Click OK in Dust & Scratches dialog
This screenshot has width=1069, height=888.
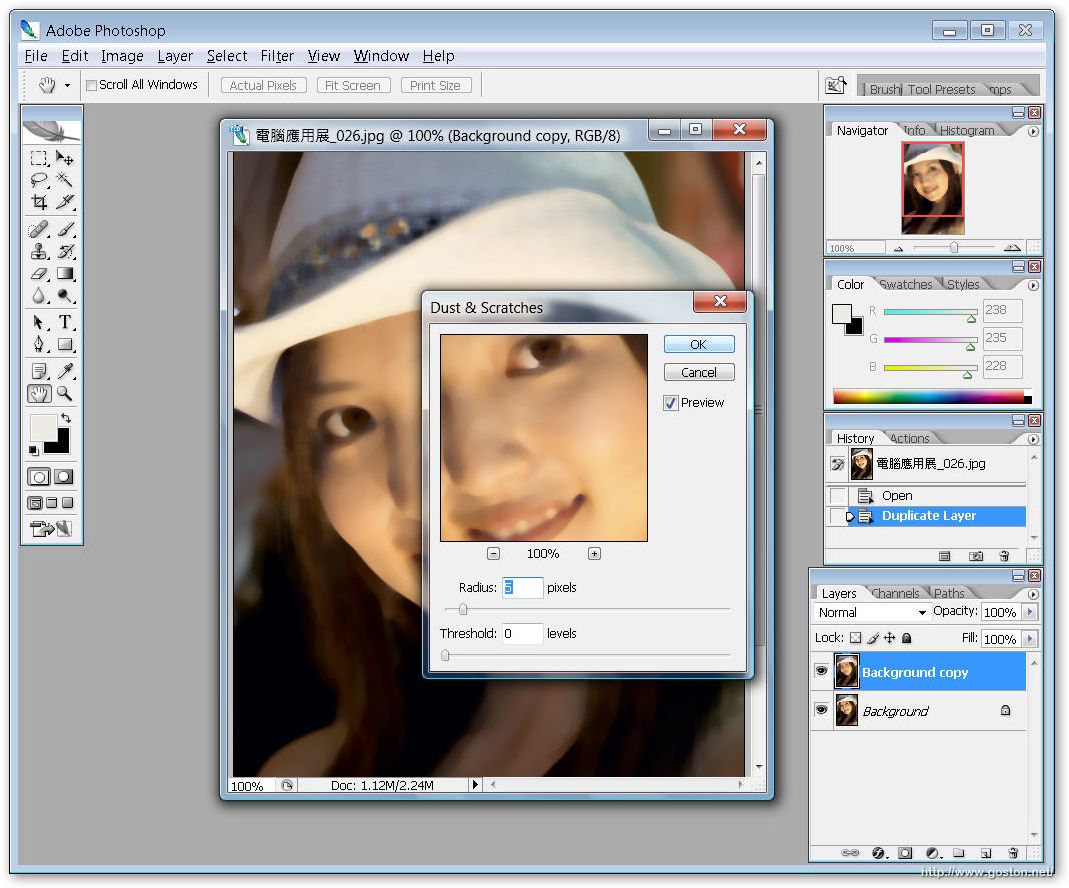tap(699, 344)
